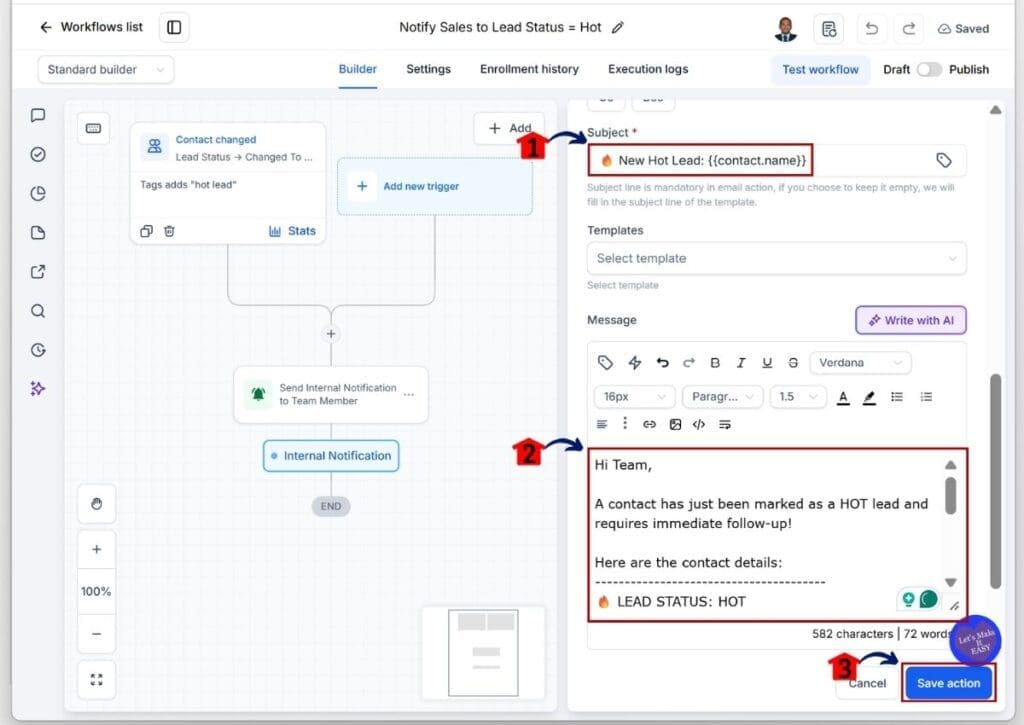Image resolution: width=1024 pixels, height=725 pixels.
Task: Click the lightning trigger link icon
Action: pos(635,362)
